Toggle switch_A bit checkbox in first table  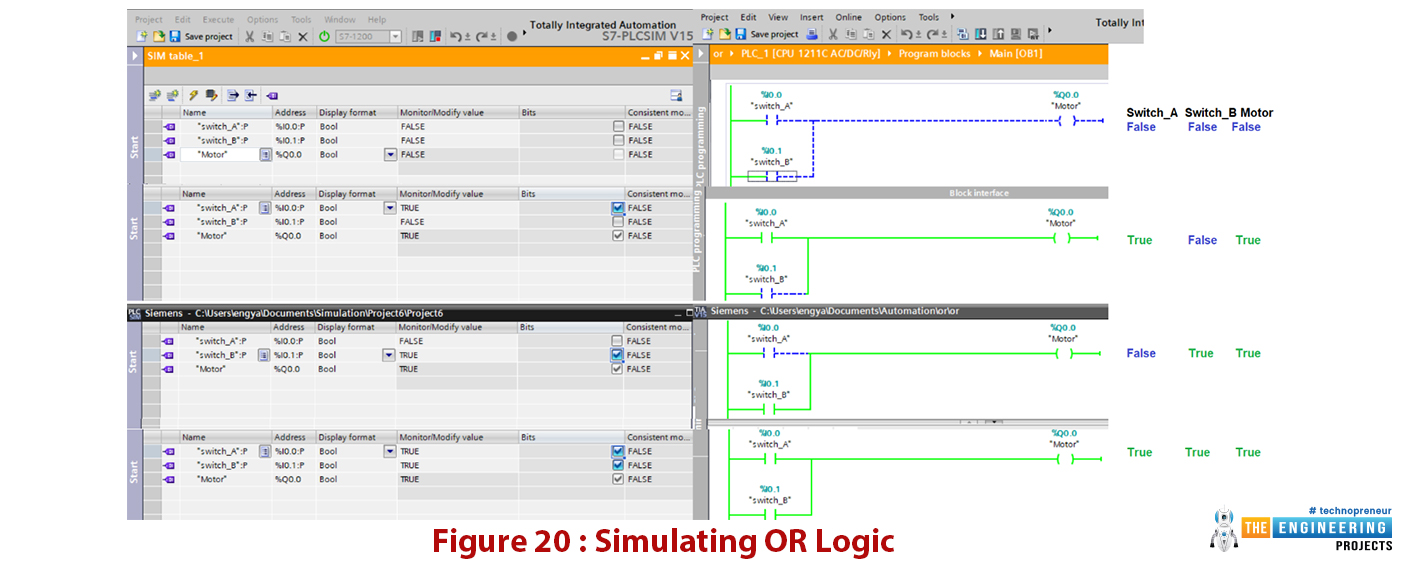coord(618,126)
